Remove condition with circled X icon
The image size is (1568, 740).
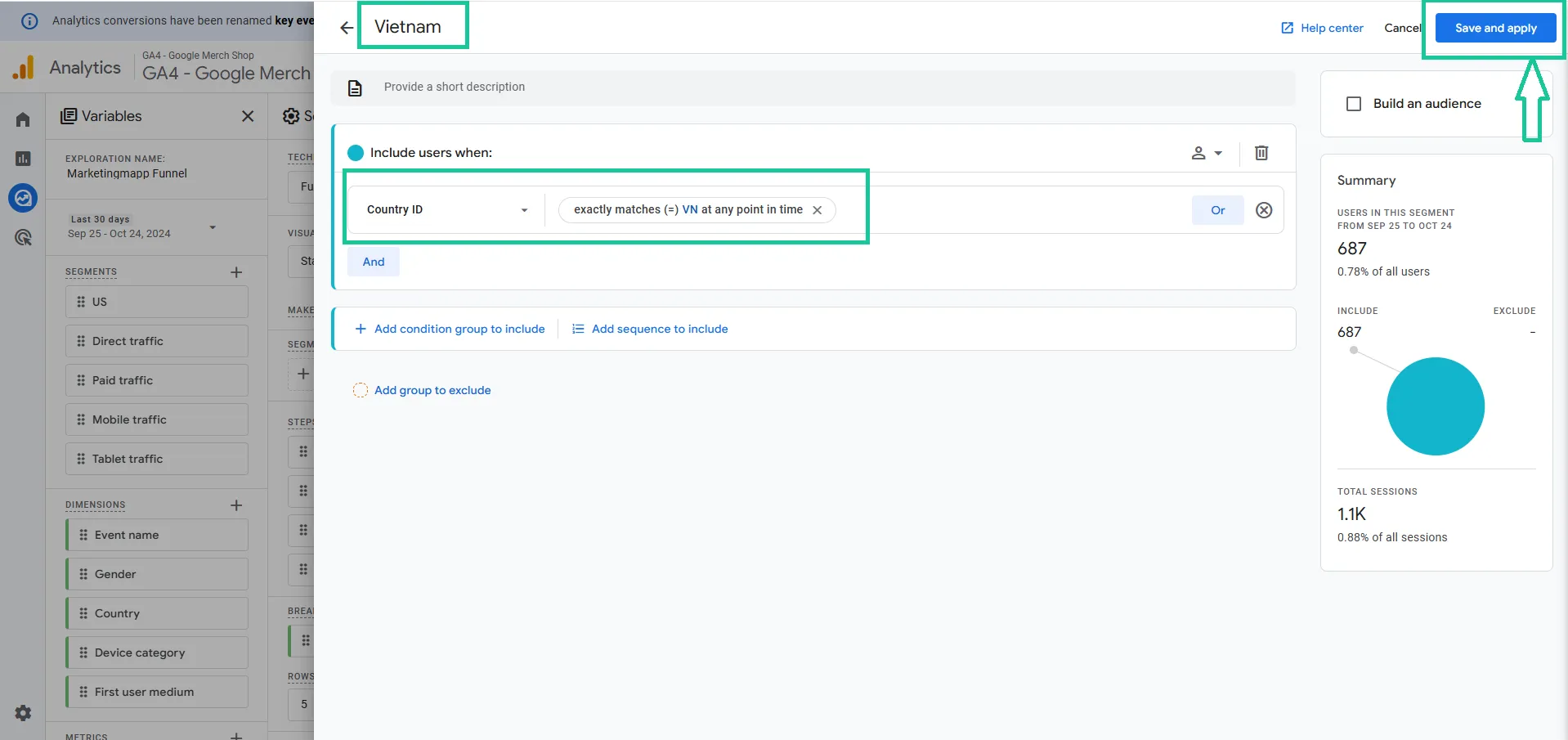[x=1264, y=210]
